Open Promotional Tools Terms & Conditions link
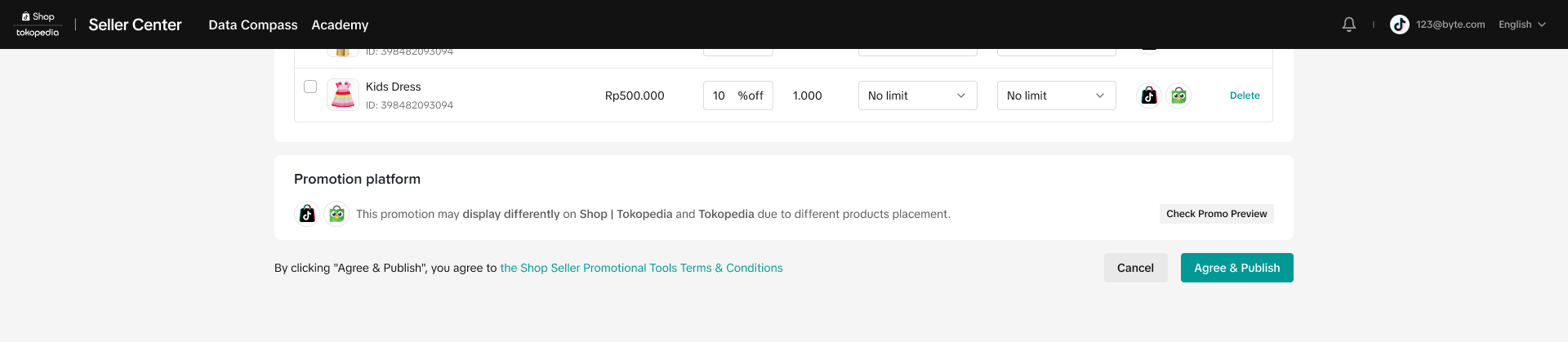Viewport: 1568px width, 342px height. coord(641,268)
